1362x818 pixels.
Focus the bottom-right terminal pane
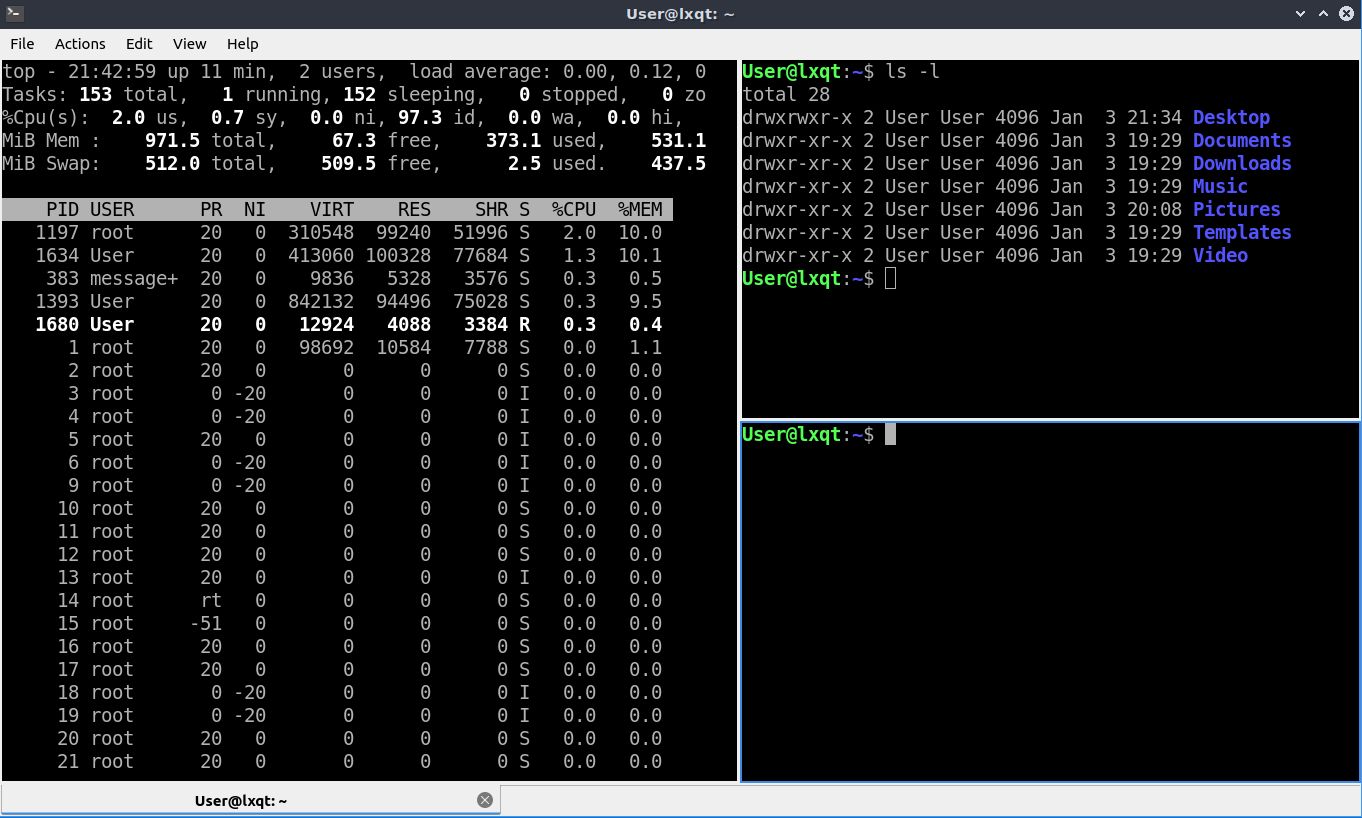coord(1050,600)
